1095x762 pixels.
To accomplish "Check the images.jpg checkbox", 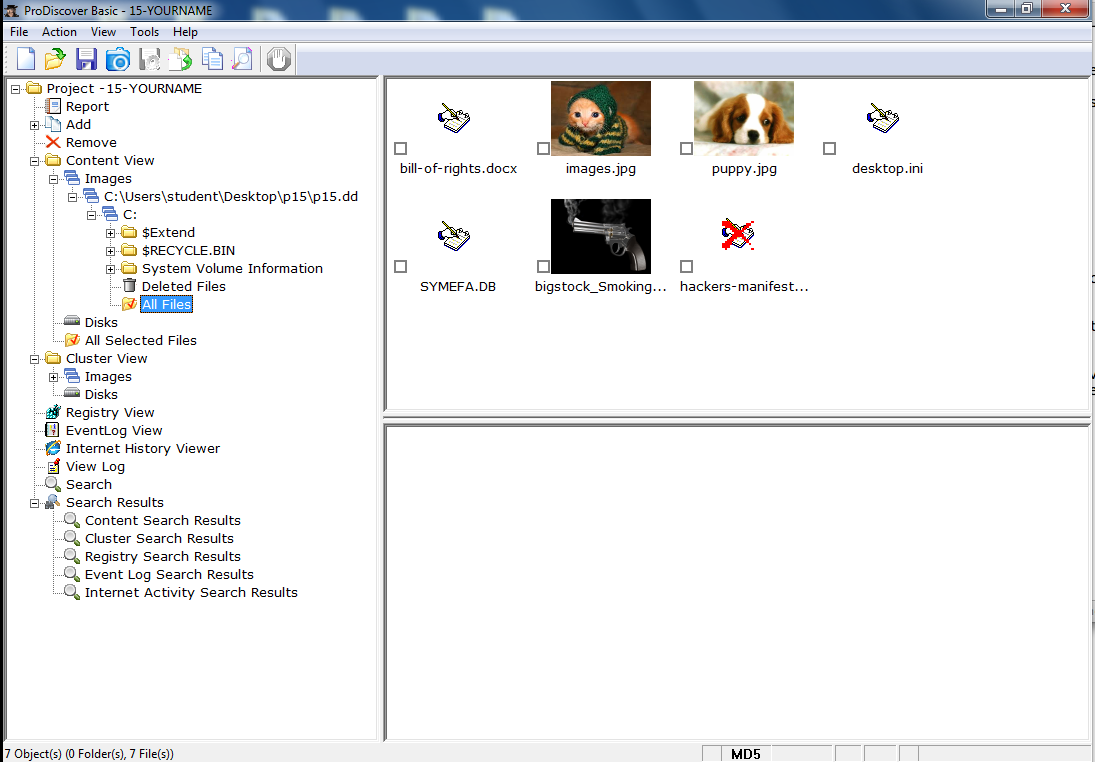I will coord(543,149).
